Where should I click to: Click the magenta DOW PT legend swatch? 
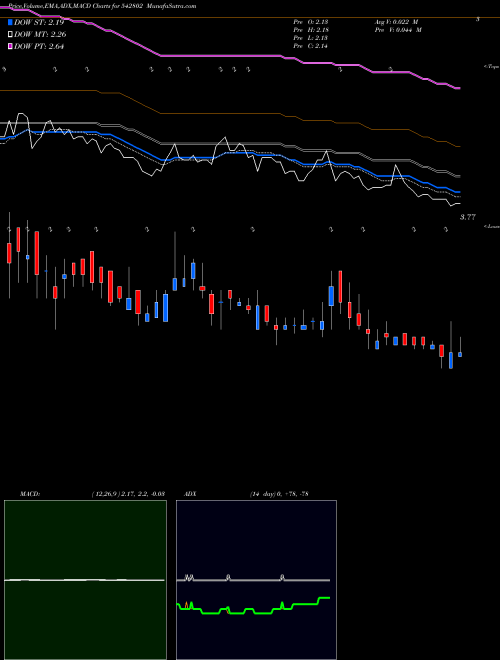point(11,46)
